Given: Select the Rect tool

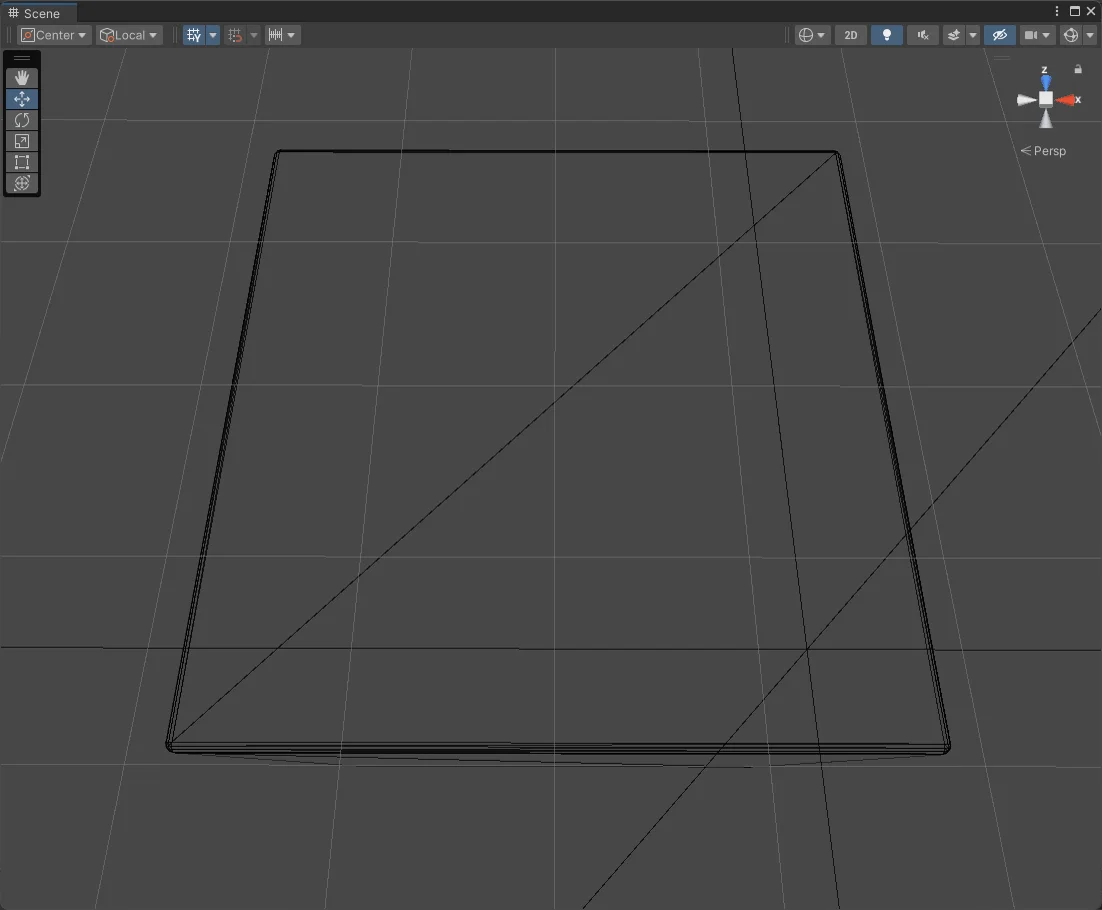Looking at the screenshot, I should click(22, 162).
